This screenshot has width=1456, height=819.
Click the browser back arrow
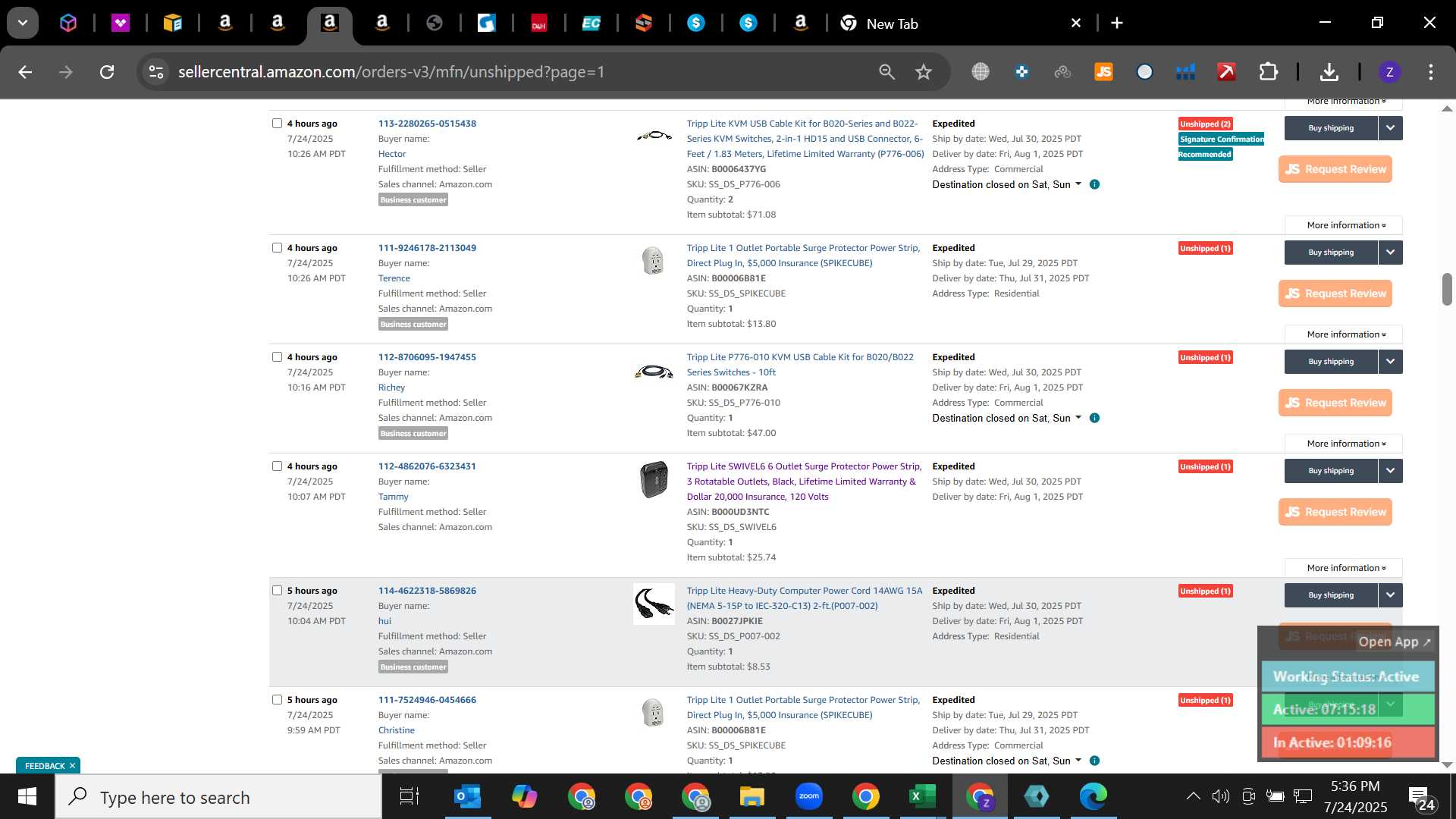(x=25, y=72)
